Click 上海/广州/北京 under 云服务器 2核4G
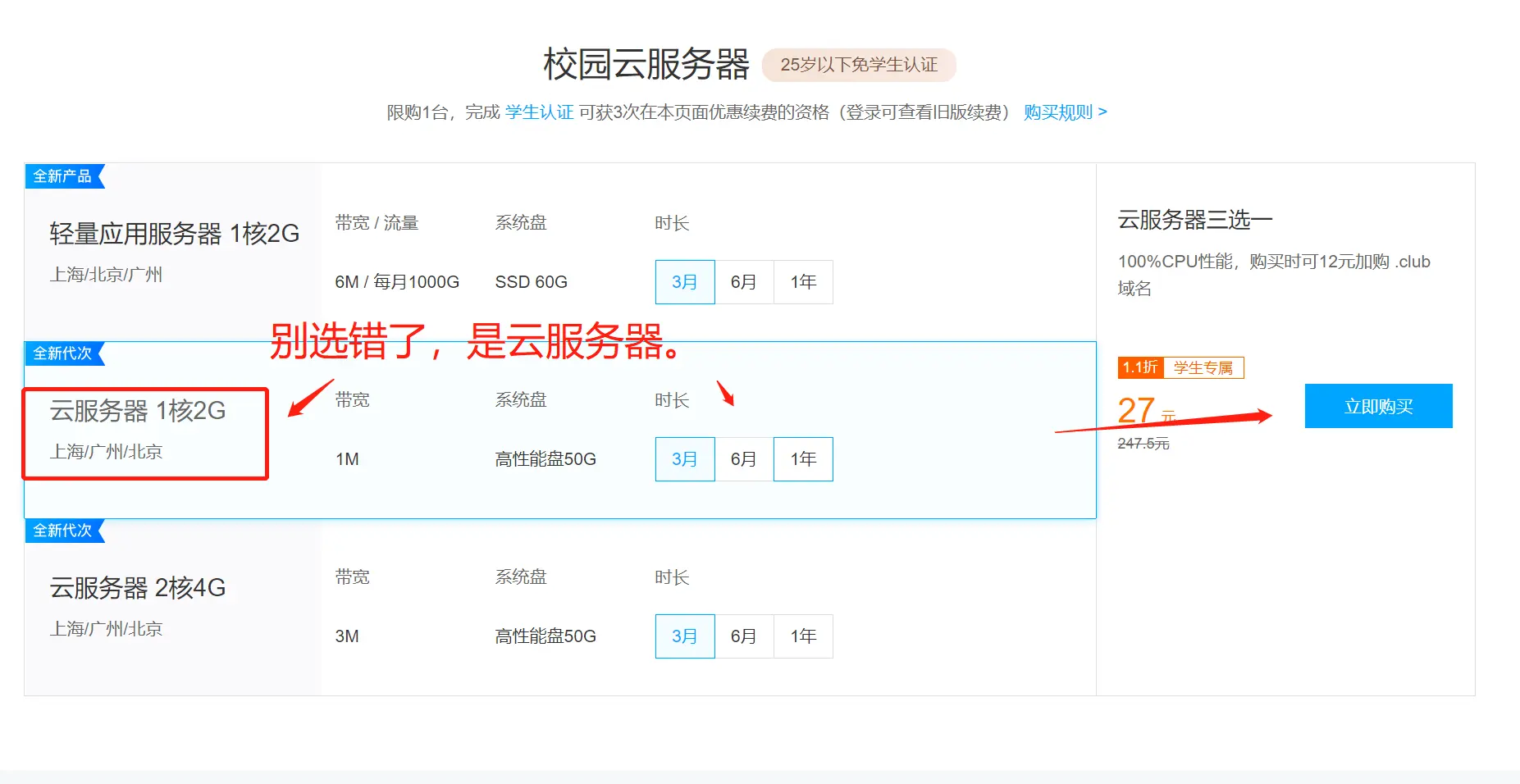This screenshot has width=1520, height=784. [106, 629]
